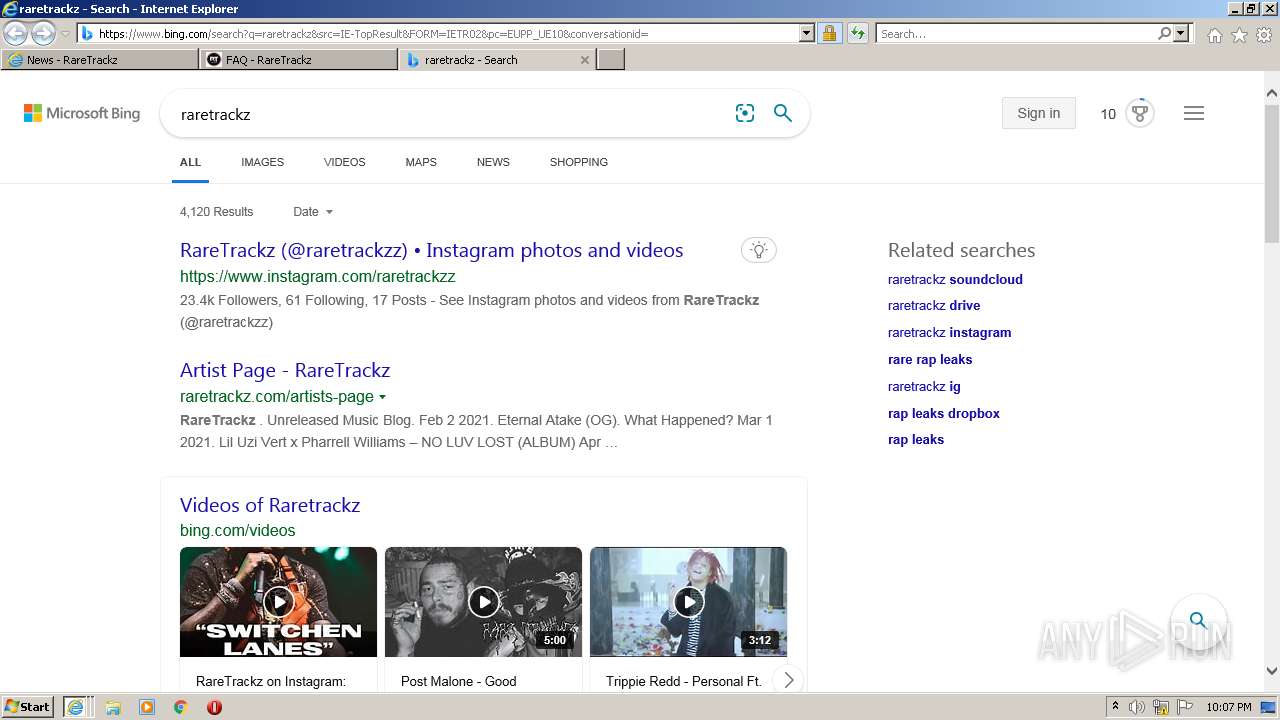Screen dimensions: 1280x720
Task: Open the RareTrackz Instagram photos and videos result
Action: (x=431, y=250)
